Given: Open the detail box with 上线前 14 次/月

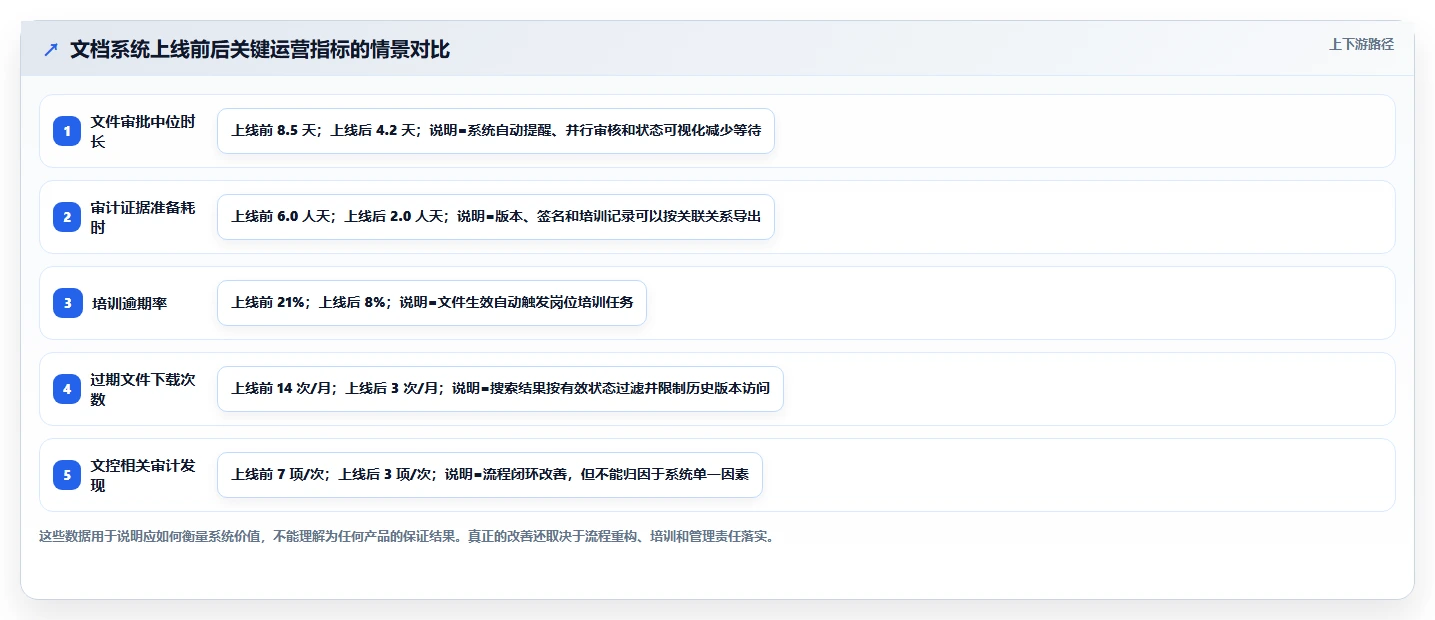Looking at the screenshot, I should [x=500, y=389].
